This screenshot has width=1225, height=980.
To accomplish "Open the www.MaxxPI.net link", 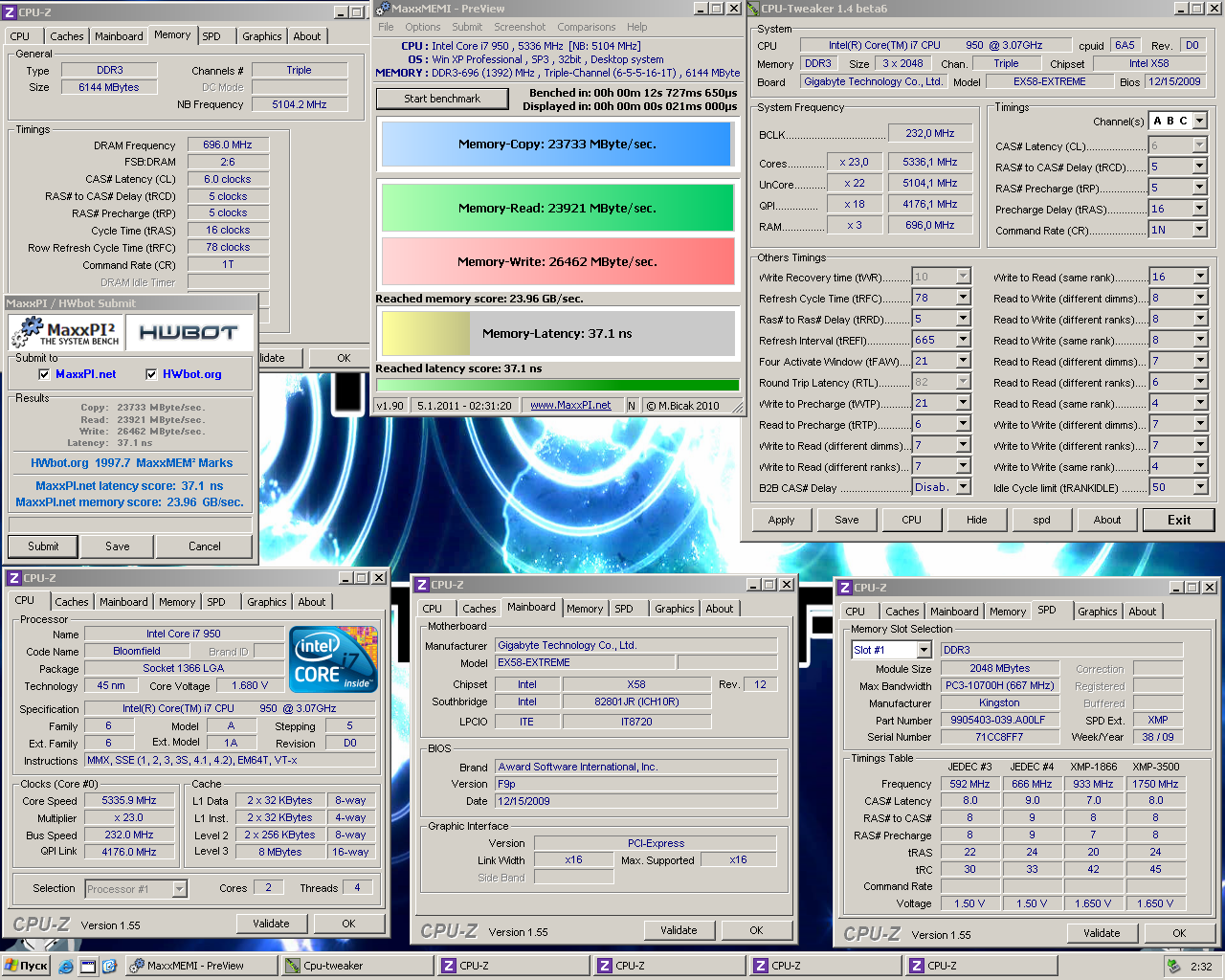I will pyautogui.click(x=570, y=405).
